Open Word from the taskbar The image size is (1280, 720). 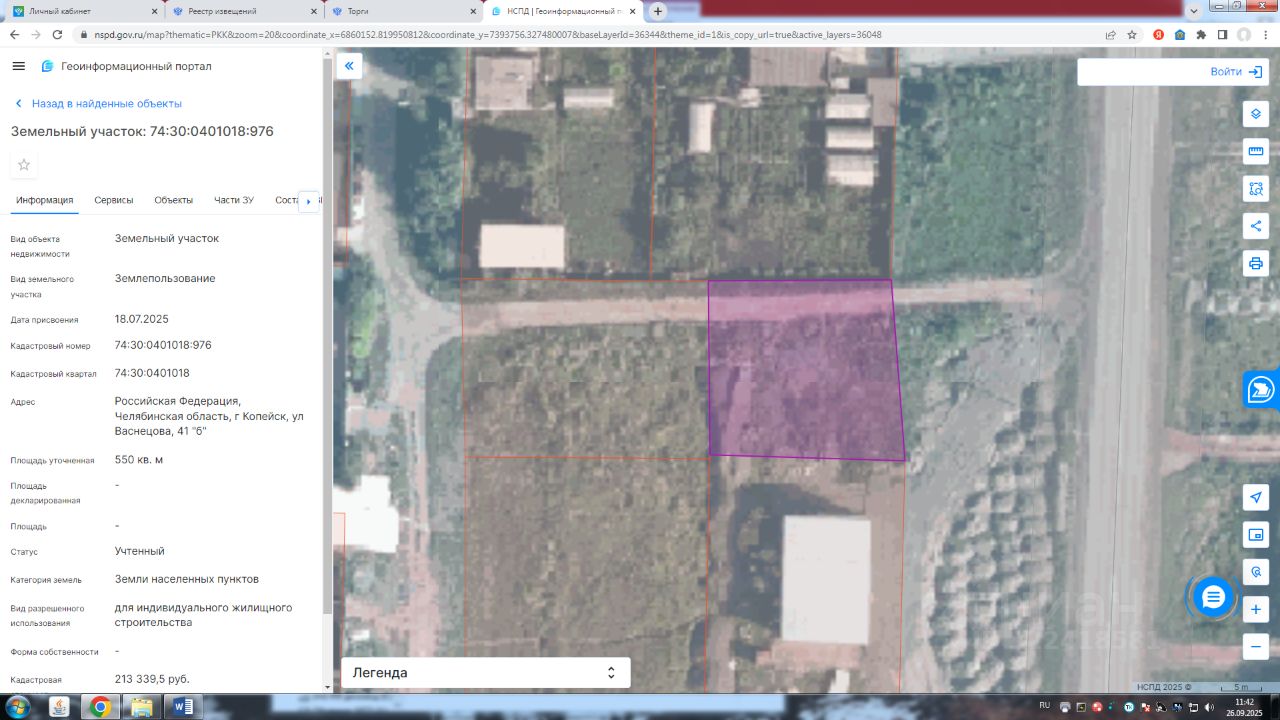[184, 707]
